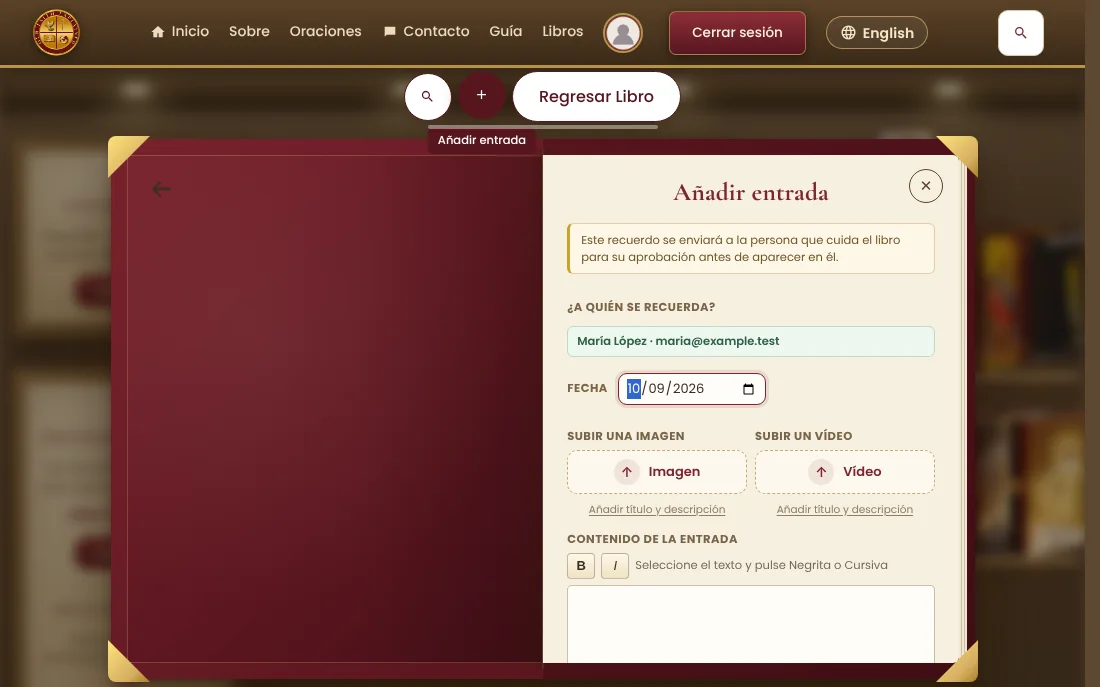
Task: Toggle italic formatting with I button
Action: click(615, 566)
